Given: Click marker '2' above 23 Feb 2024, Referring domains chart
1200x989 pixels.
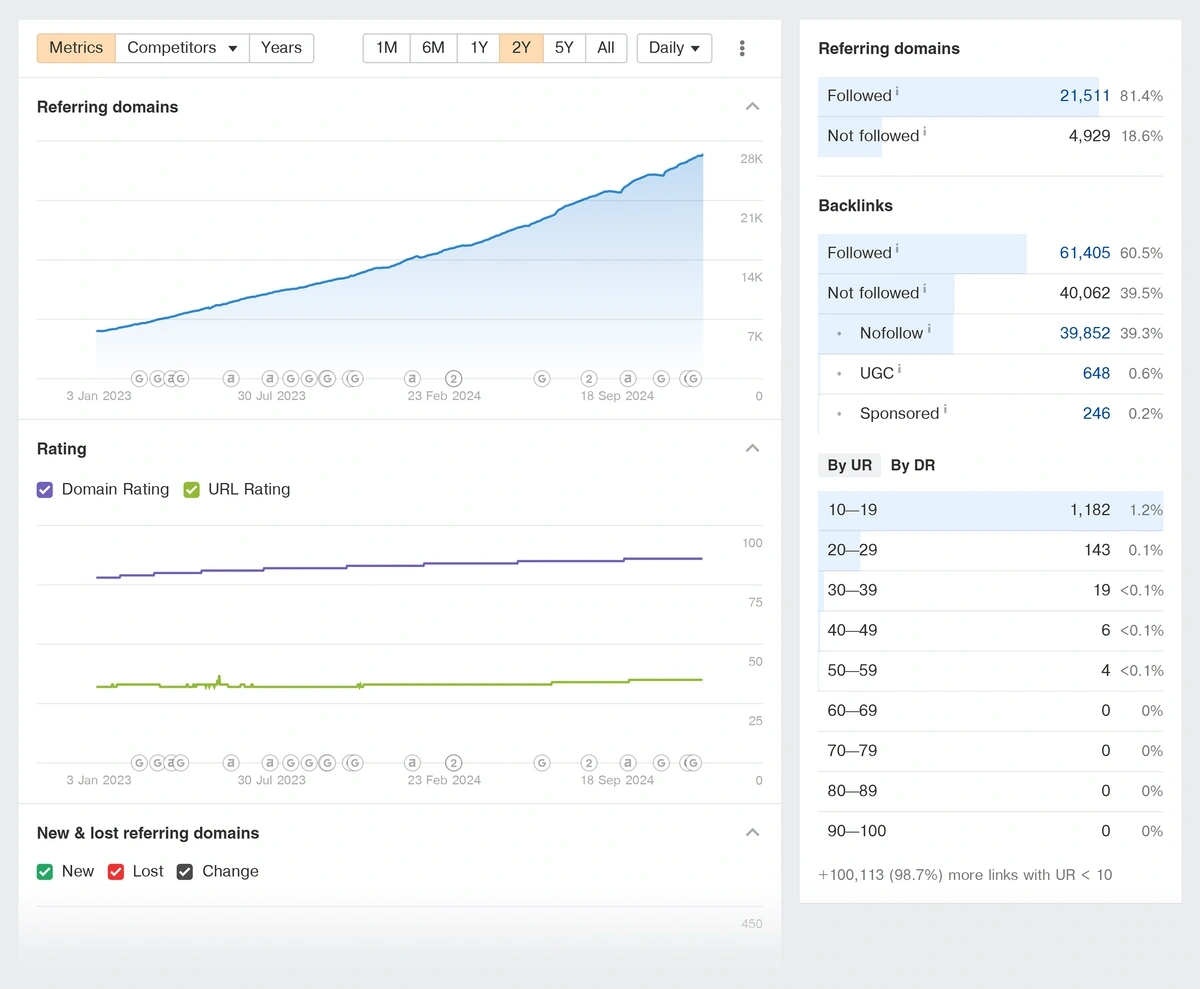Looking at the screenshot, I should [453, 378].
